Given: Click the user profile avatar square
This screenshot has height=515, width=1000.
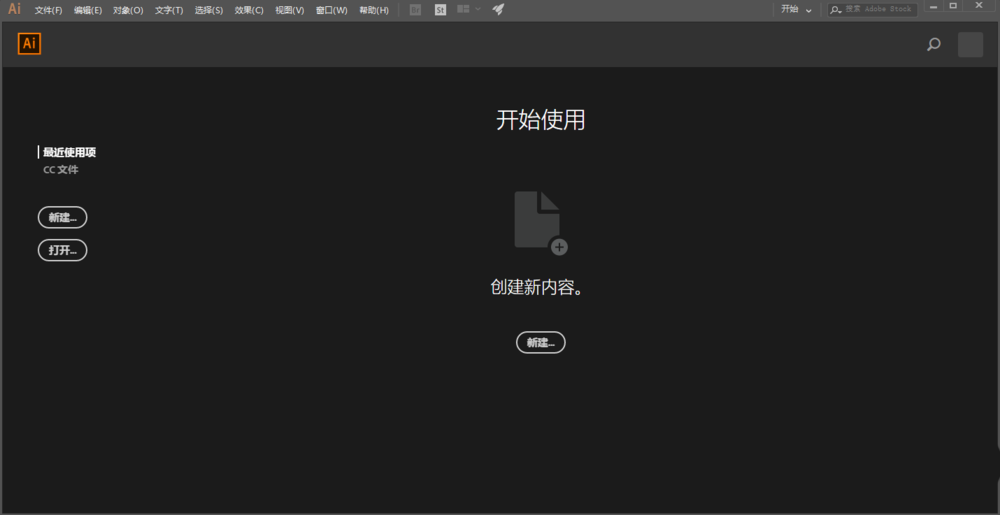Looking at the screenshot, I should tap(970, 45).
